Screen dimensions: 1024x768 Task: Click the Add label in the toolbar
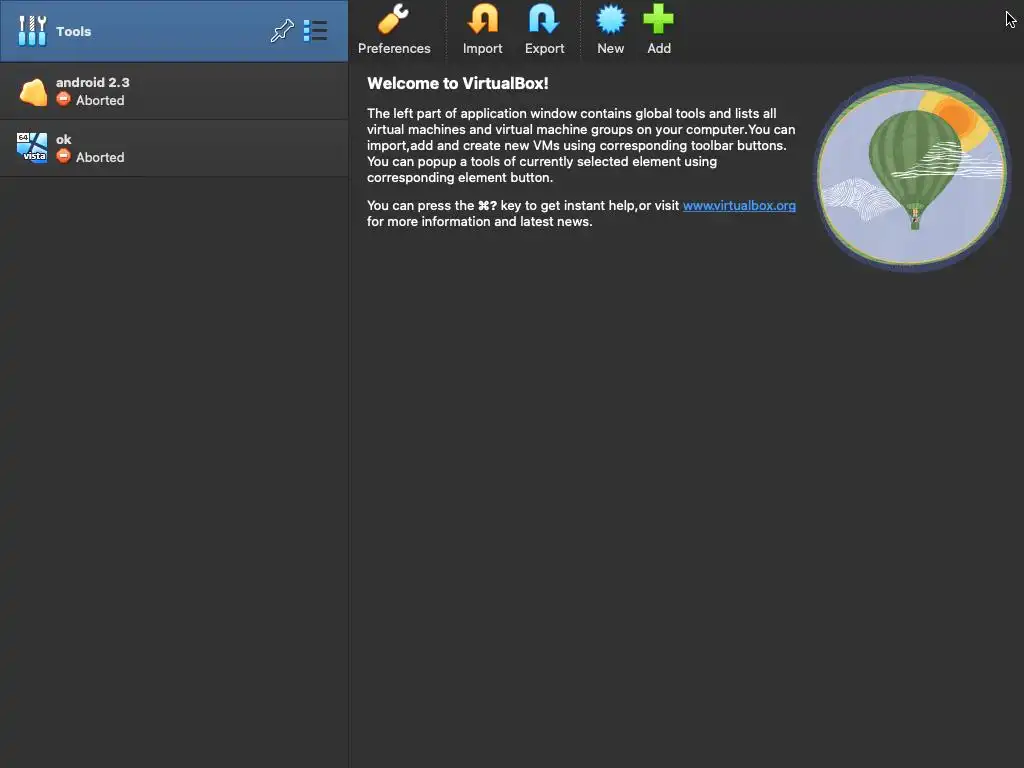click(659, 48)
